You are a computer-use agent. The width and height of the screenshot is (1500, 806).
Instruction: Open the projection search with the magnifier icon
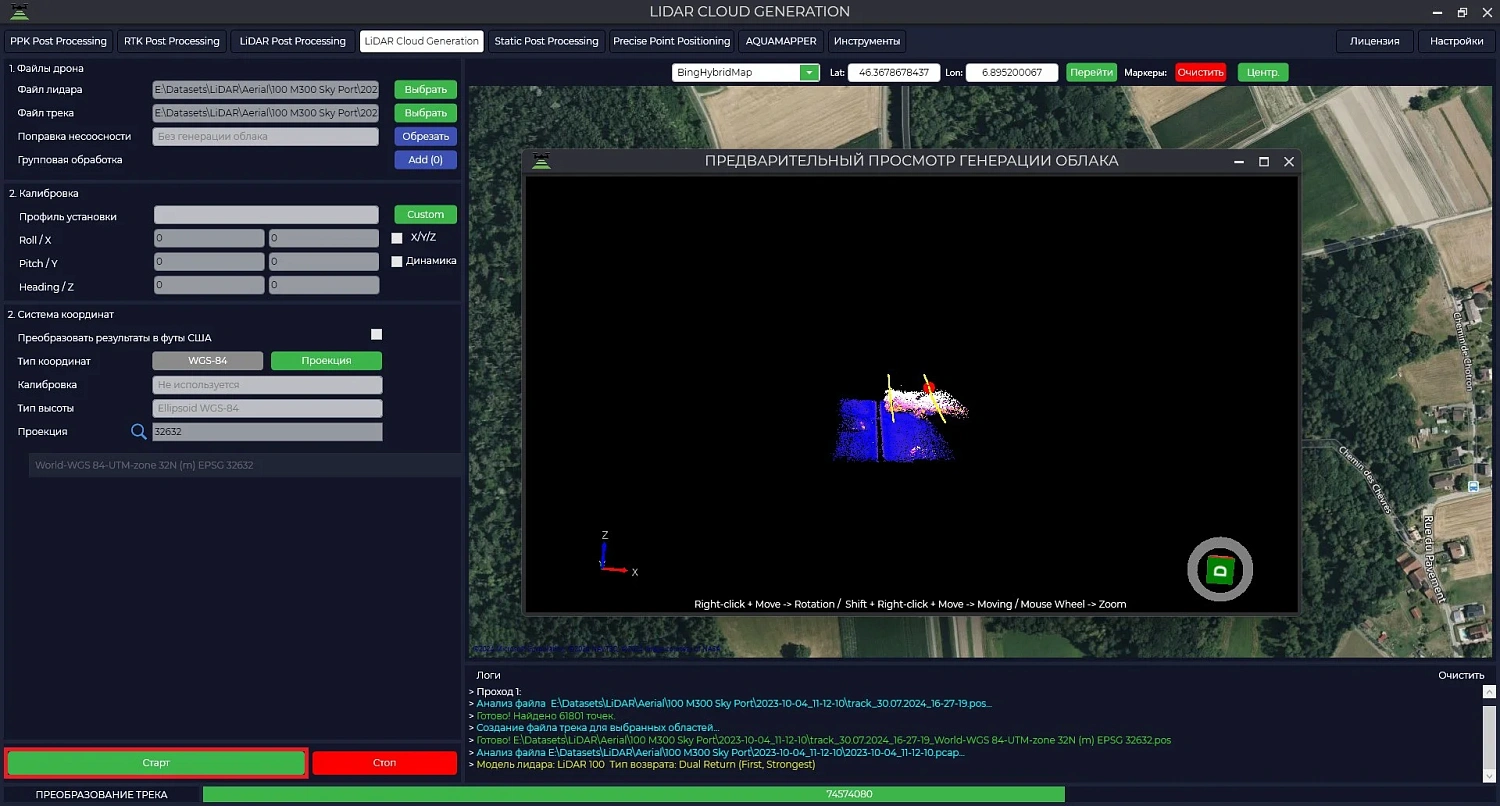point(138,431)
